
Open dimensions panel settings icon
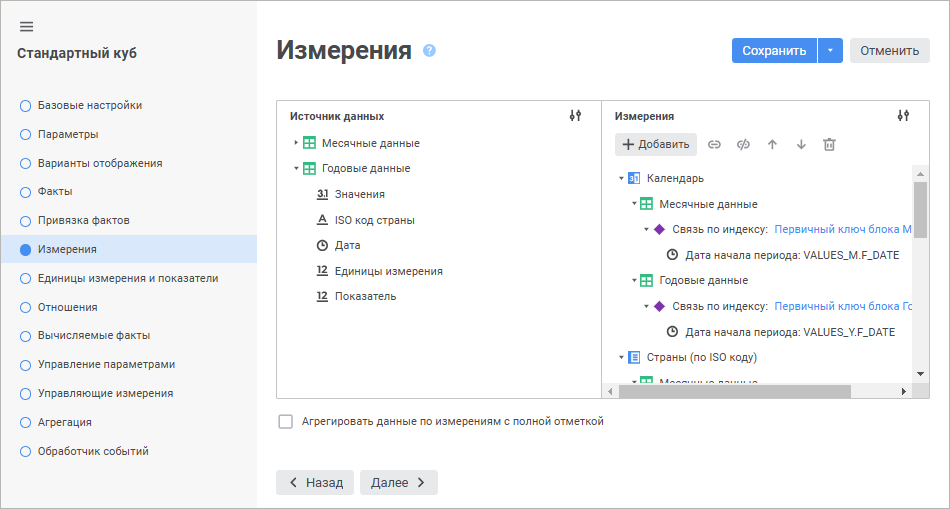[x=903, y=116]
